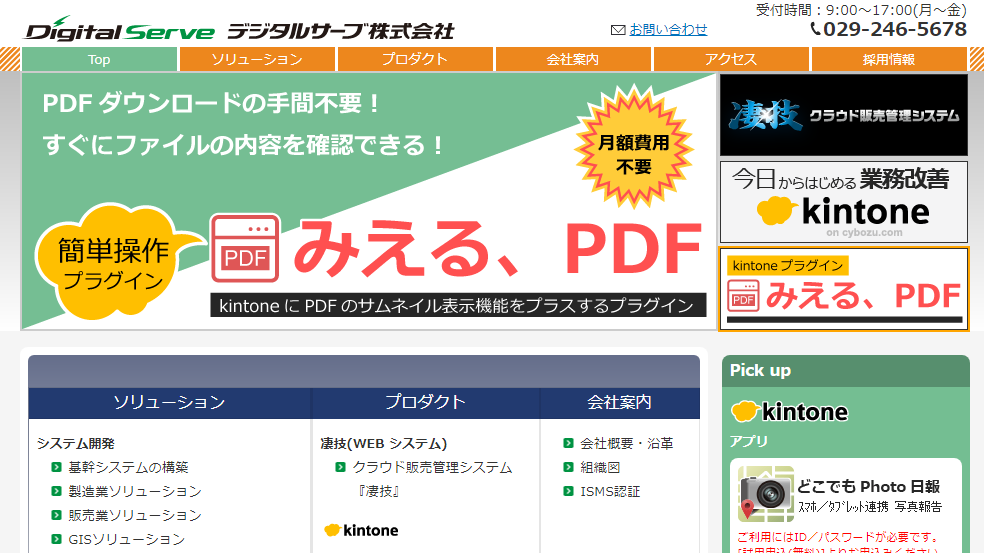Viewport: 984px width, 553px height.
Task: Select the 会社案内 navigation tab
Action: point(572,59)
